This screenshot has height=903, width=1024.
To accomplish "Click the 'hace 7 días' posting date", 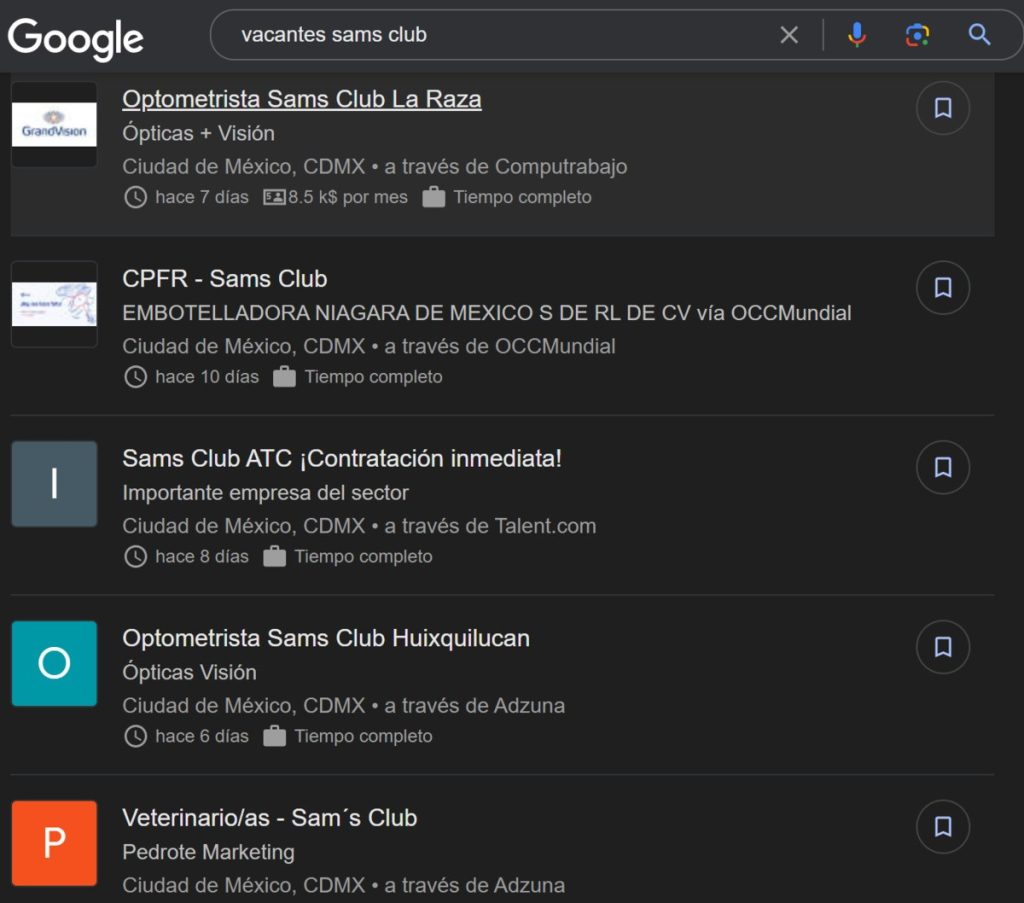I will click(202, 197).
